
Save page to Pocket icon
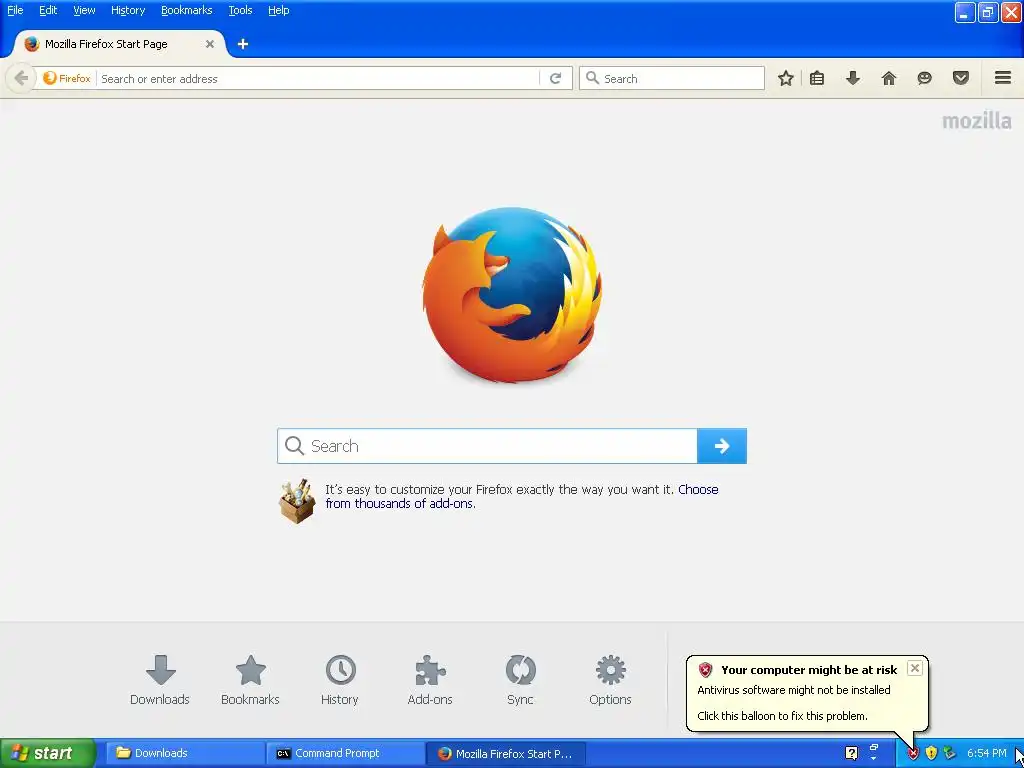click(961, 78)
